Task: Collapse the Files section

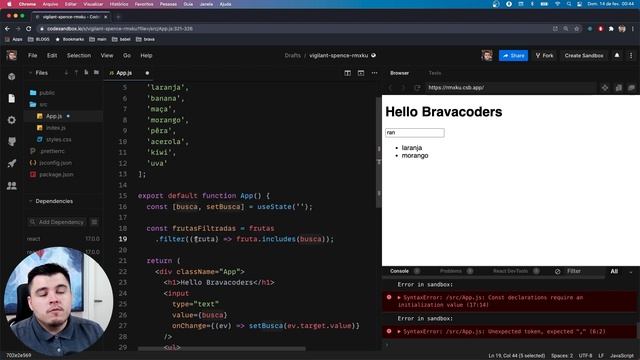Action: coord(30,73)
